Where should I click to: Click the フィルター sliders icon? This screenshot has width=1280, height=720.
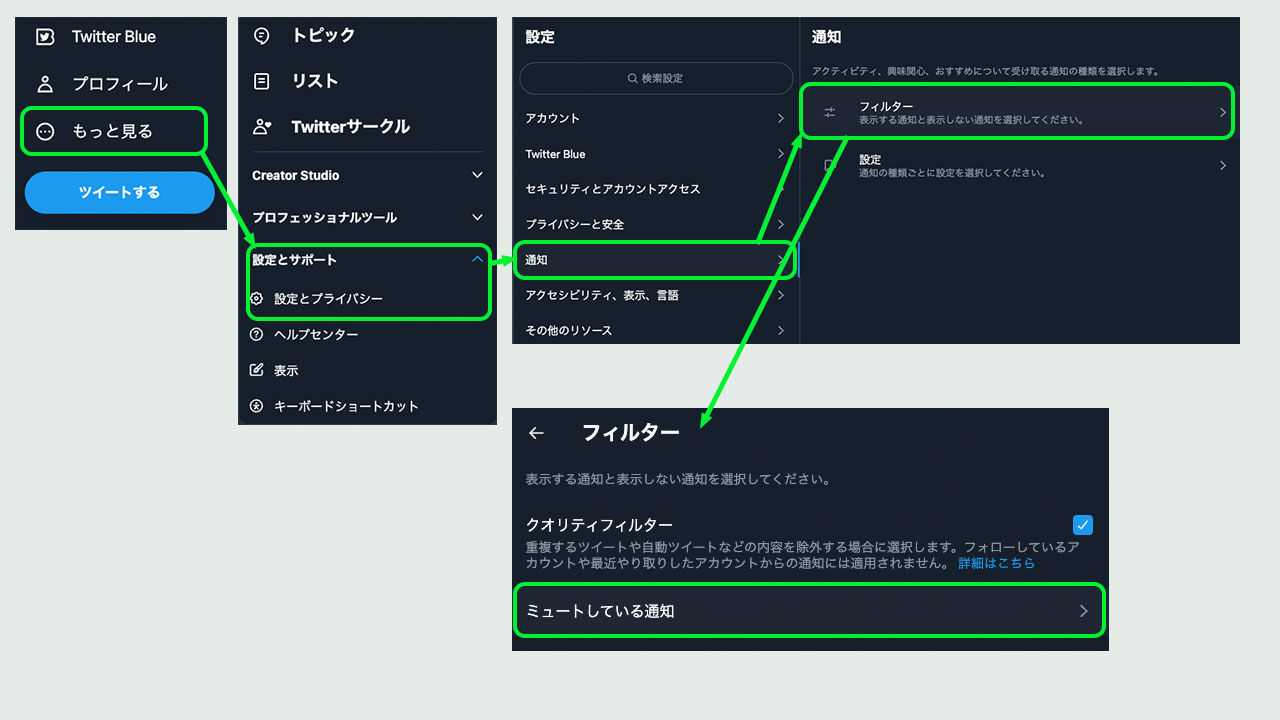tap(829, 113)
